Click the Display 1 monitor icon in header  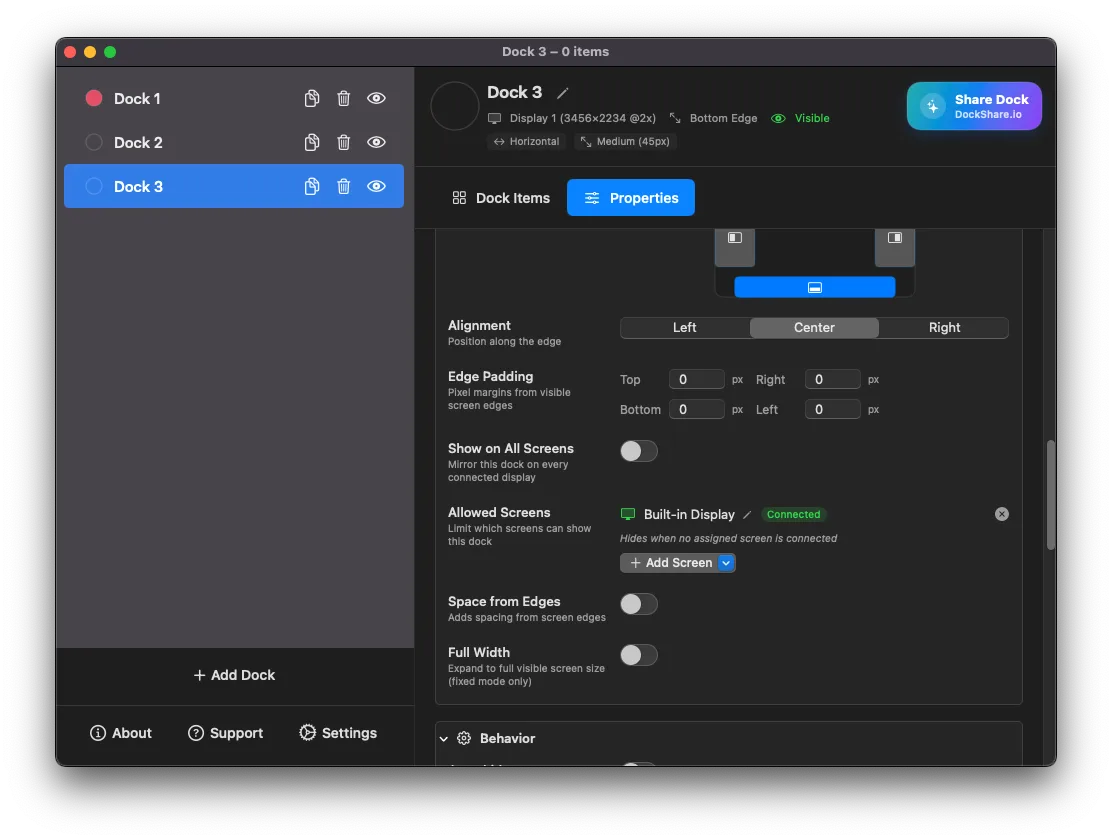tap(494, 118)
